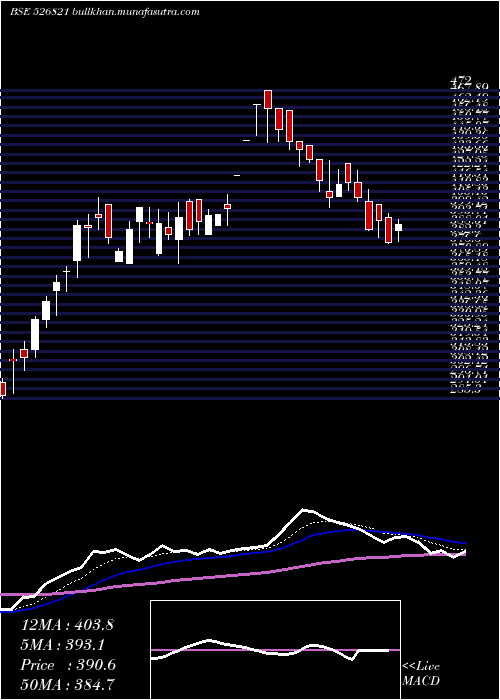Image resolution: width=500 pixels, height=700 pixels.
Task: Click the 12MA : 403.8 value
Action: point(67,625)
